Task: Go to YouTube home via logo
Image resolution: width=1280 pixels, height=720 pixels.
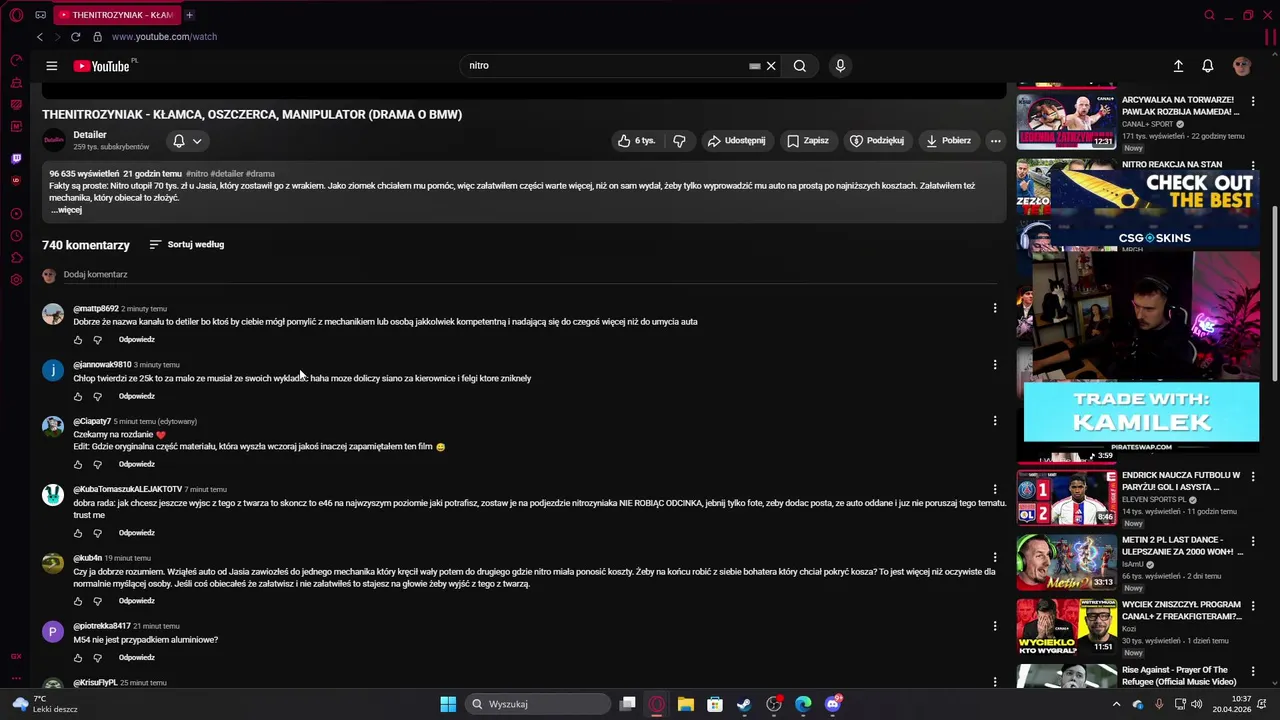Action: click(x=104, y=66)
